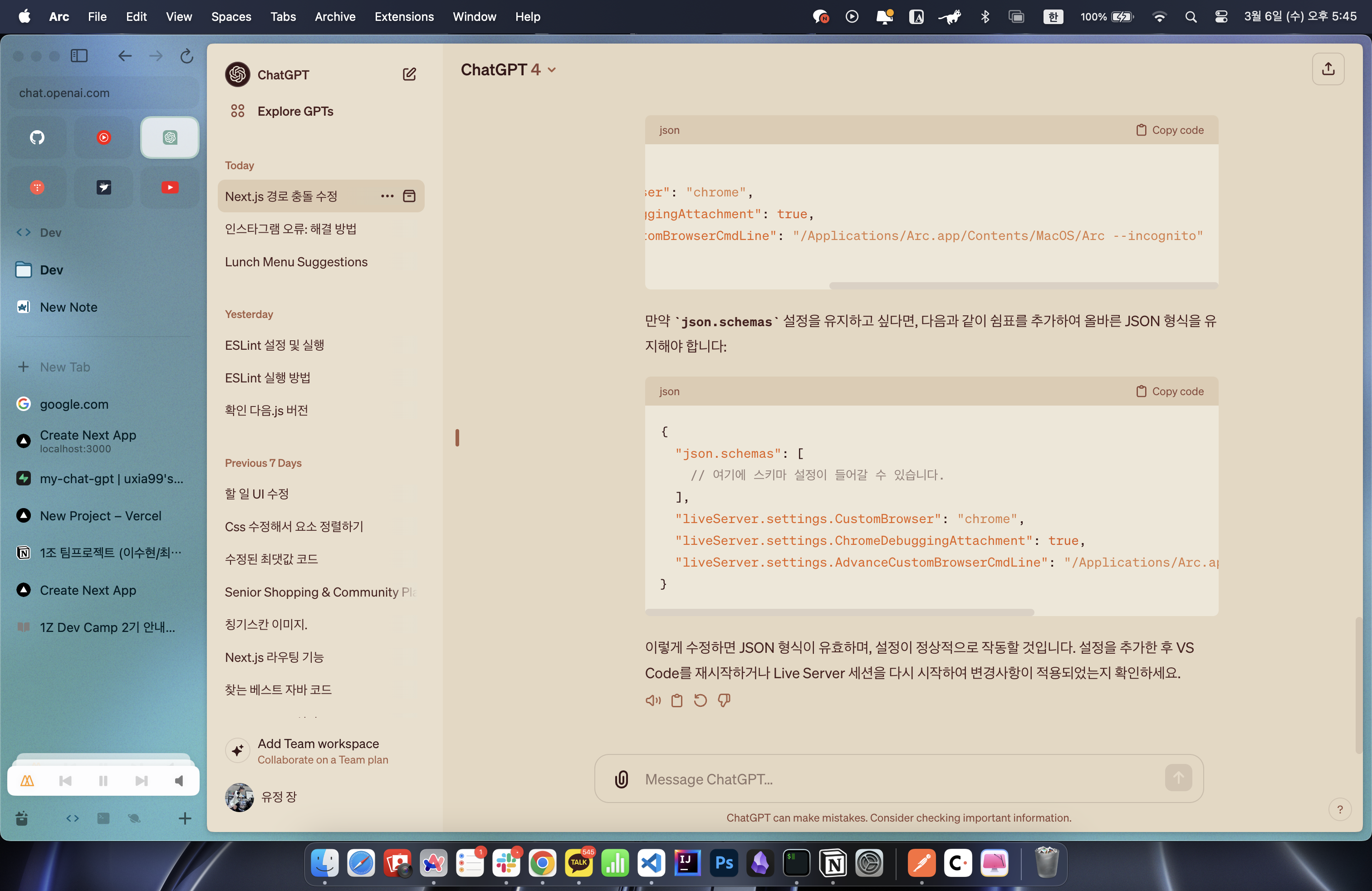Open the Lunch Menu Suggestions chat
The height and width of the screenshot is (891, 1372).
[321, 262]
